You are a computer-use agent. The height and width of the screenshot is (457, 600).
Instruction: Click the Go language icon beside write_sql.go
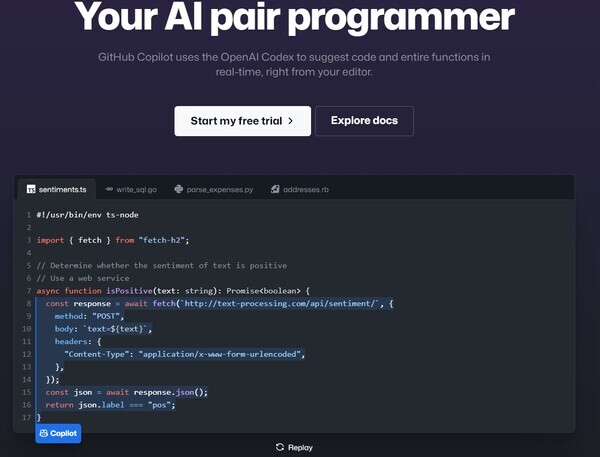109,188
